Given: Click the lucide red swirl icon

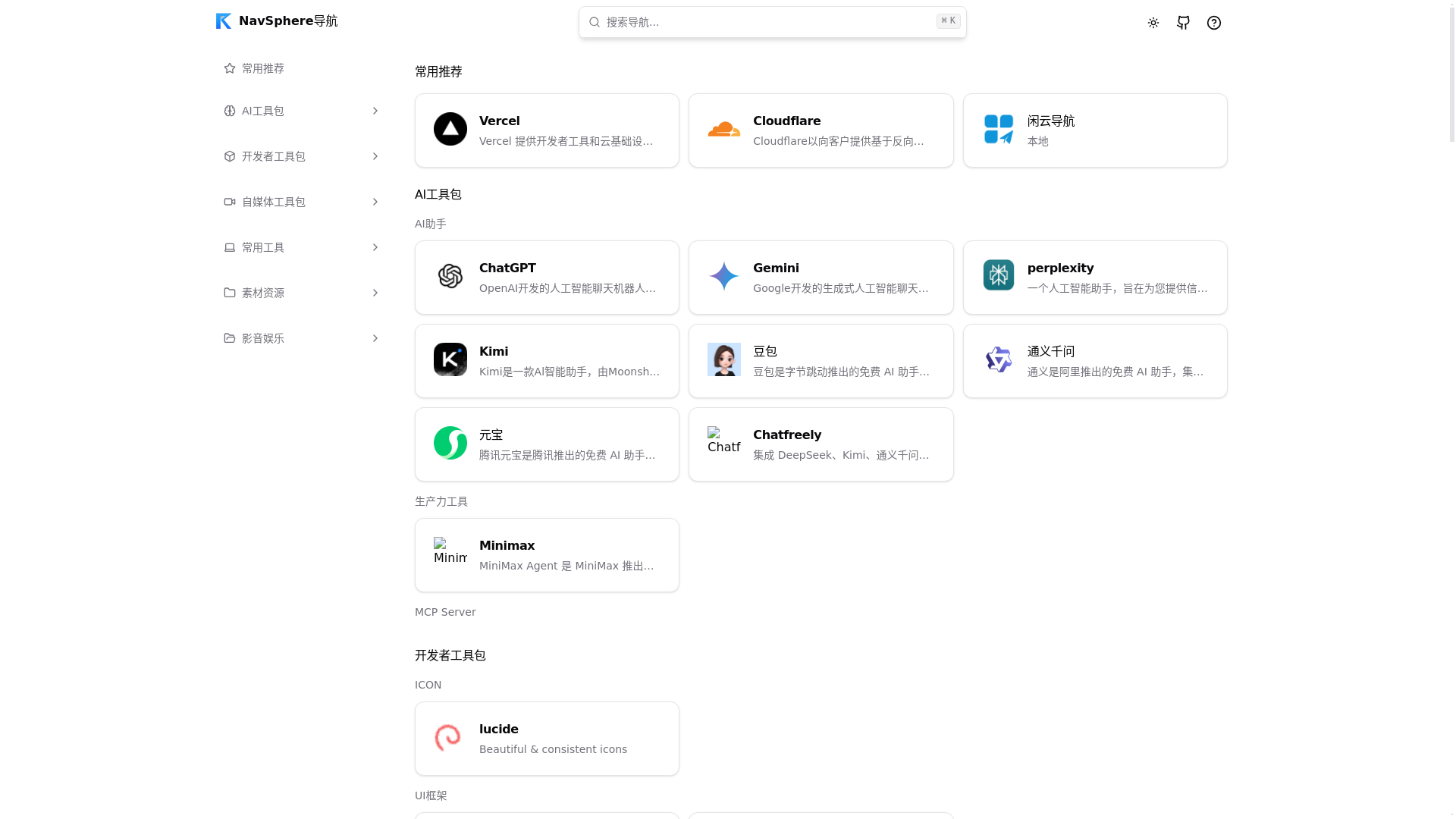Looking at the screenshot, I should (448, 737).
